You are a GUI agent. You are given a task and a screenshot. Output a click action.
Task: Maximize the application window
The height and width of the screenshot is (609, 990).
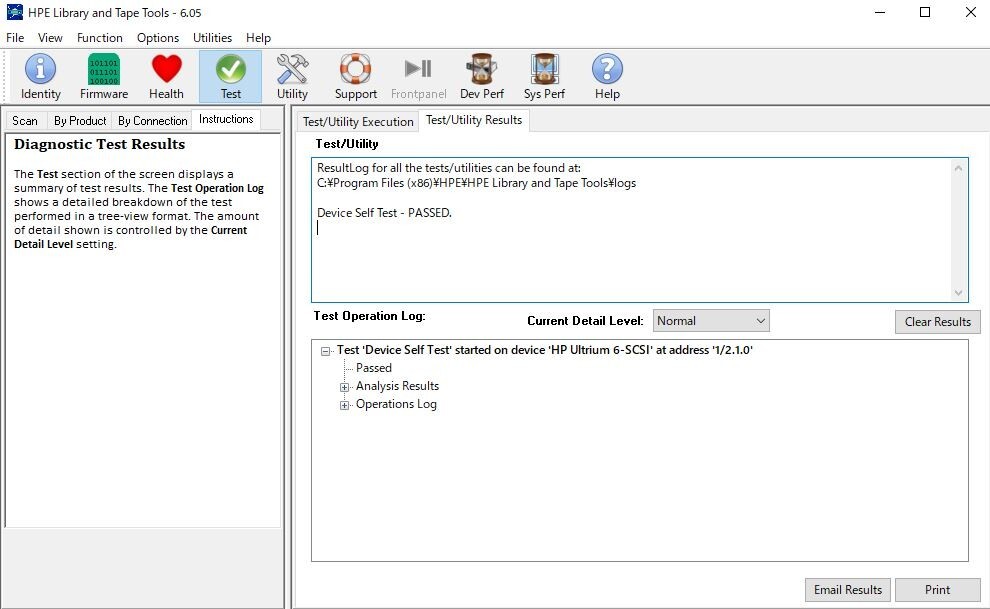pos(925,13)
